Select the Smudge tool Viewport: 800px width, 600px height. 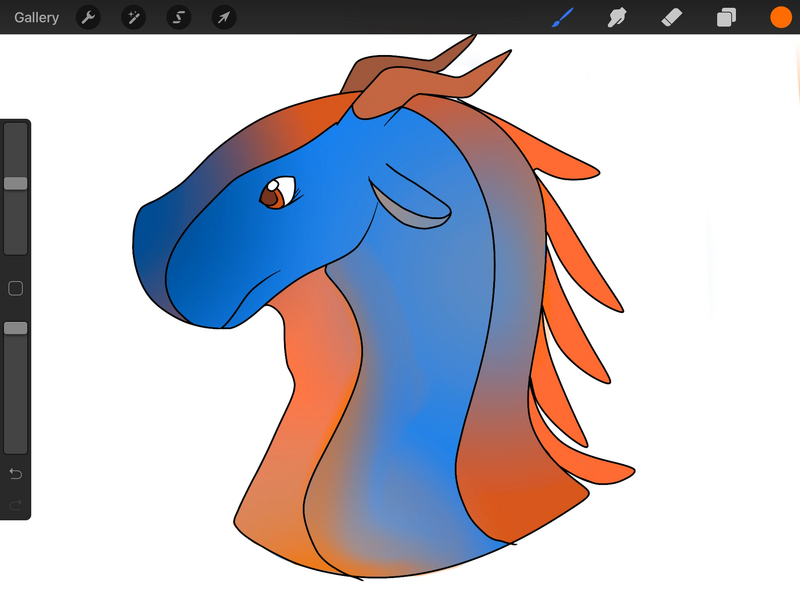[x=617, y=17]
